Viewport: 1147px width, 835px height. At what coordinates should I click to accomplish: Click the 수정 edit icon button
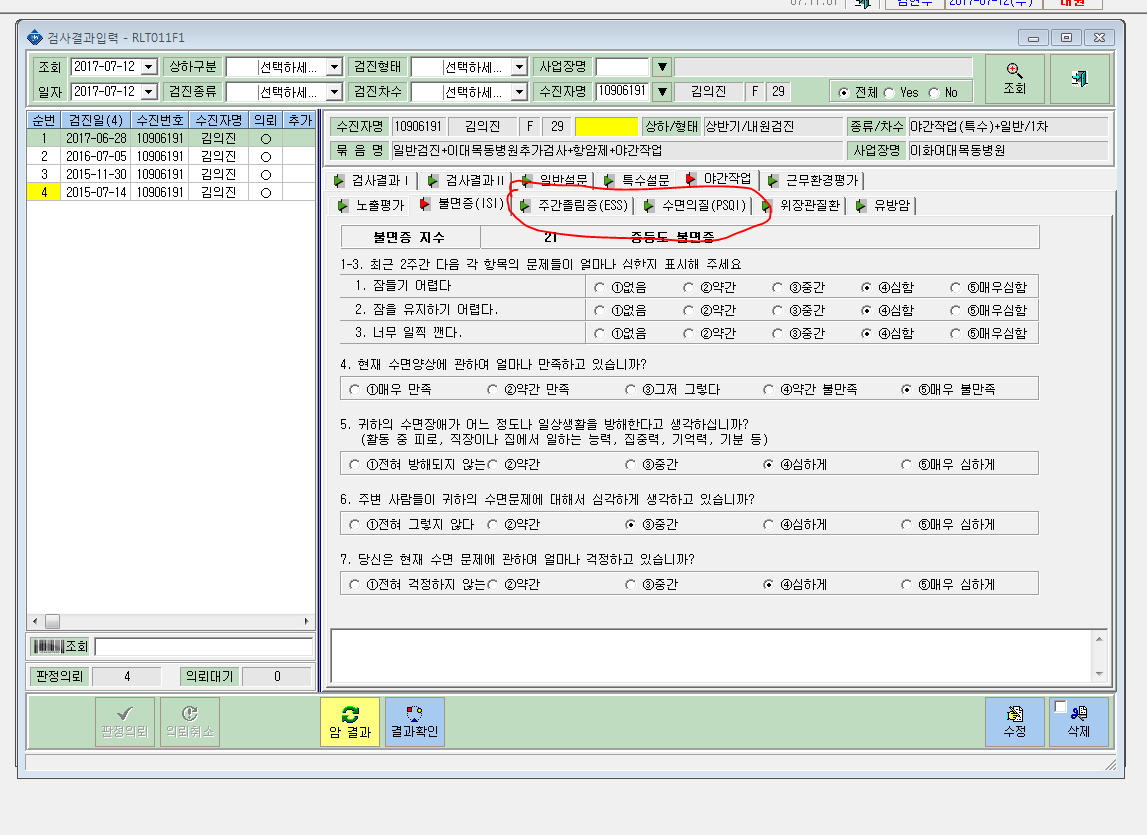1014,722
